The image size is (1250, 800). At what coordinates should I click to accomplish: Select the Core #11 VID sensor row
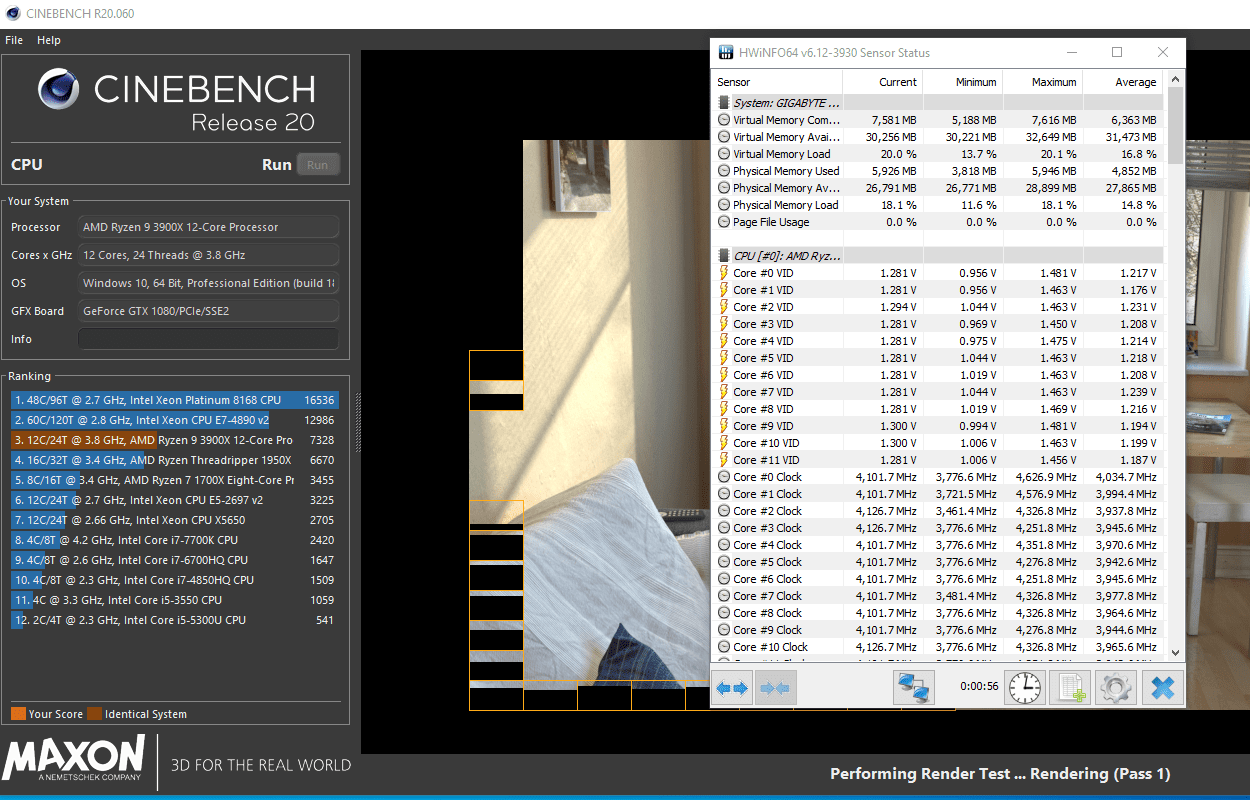tap(938, 460)
